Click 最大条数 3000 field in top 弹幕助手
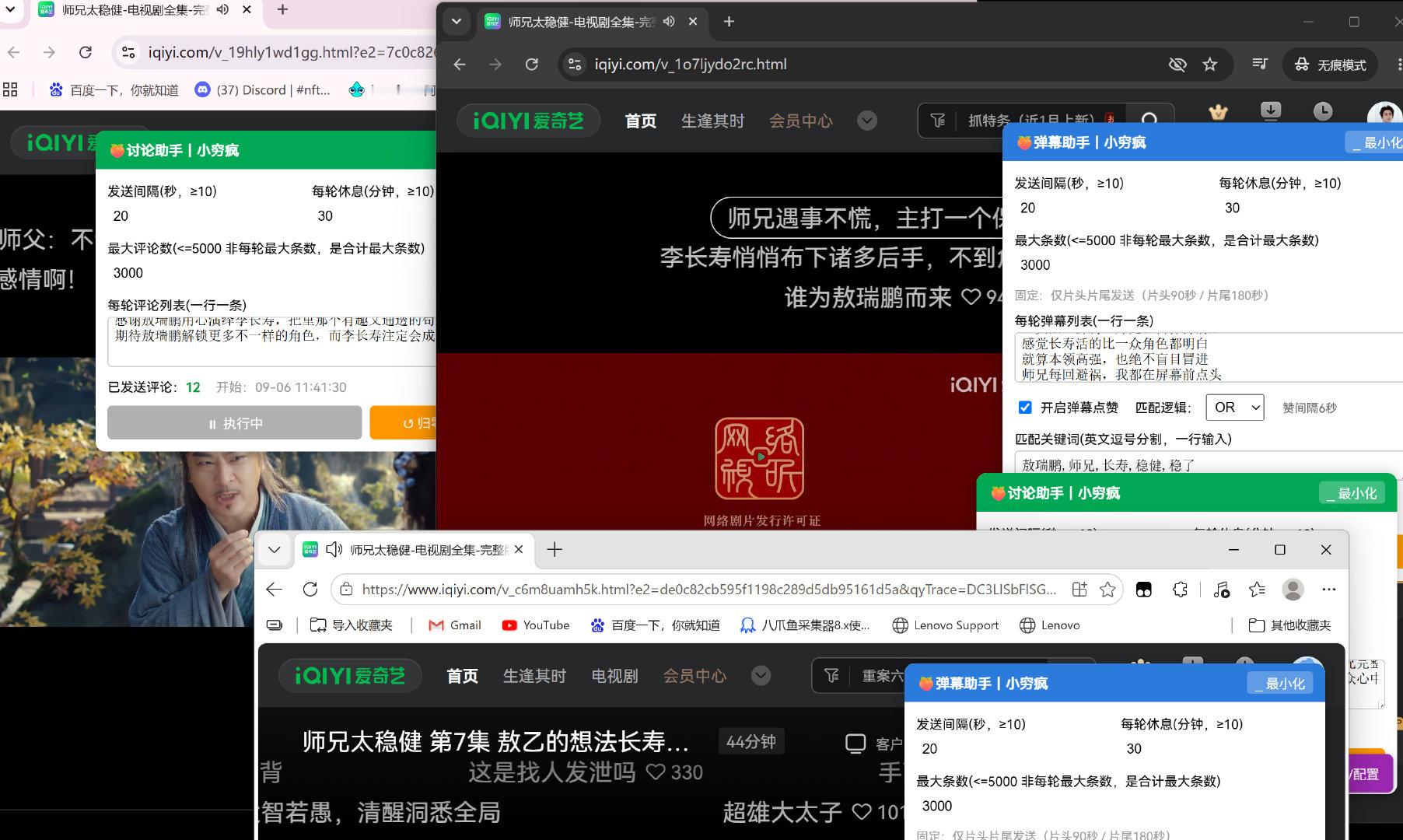The image size is (1403, 840). click(1207, 265)
